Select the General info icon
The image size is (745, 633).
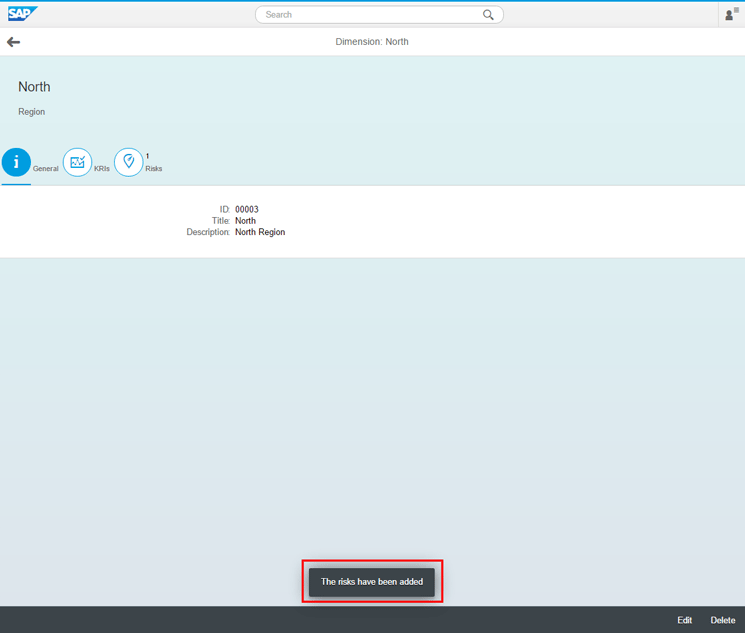(x=16, y=162)
